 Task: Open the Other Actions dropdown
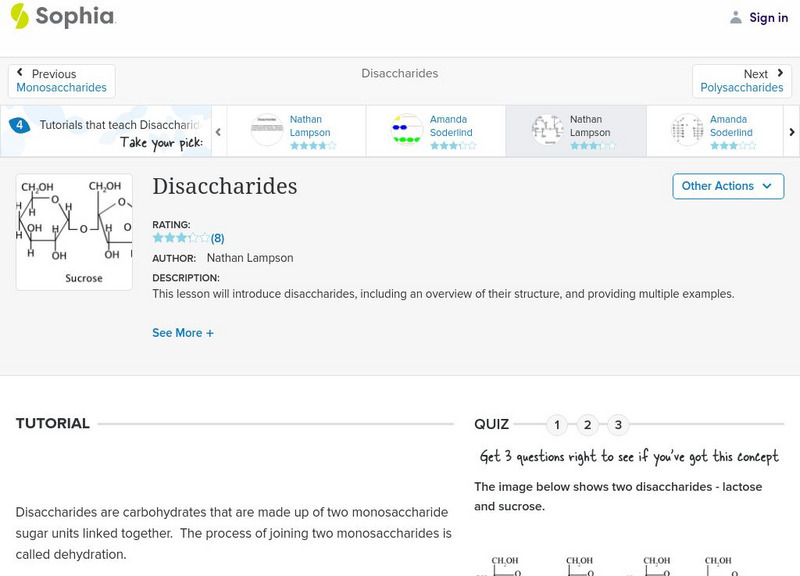(728, 186)
